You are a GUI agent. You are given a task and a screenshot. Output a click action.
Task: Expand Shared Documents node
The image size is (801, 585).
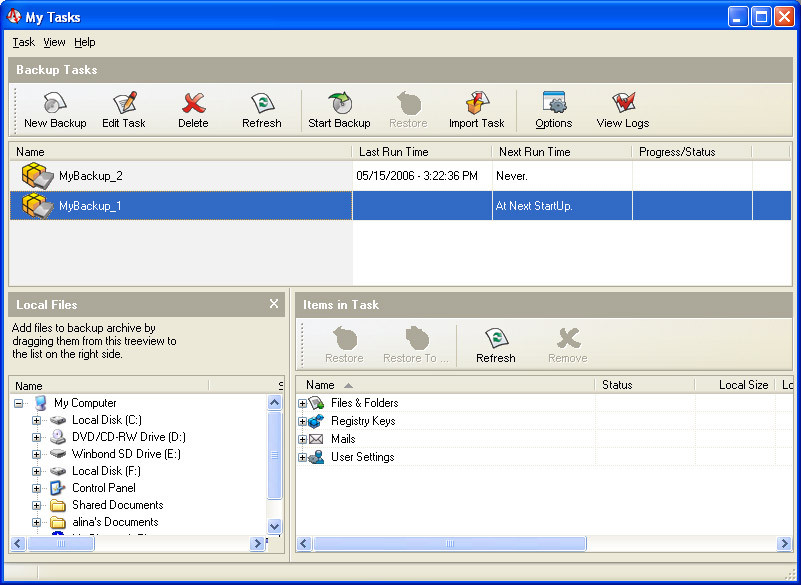click(36, 505)
